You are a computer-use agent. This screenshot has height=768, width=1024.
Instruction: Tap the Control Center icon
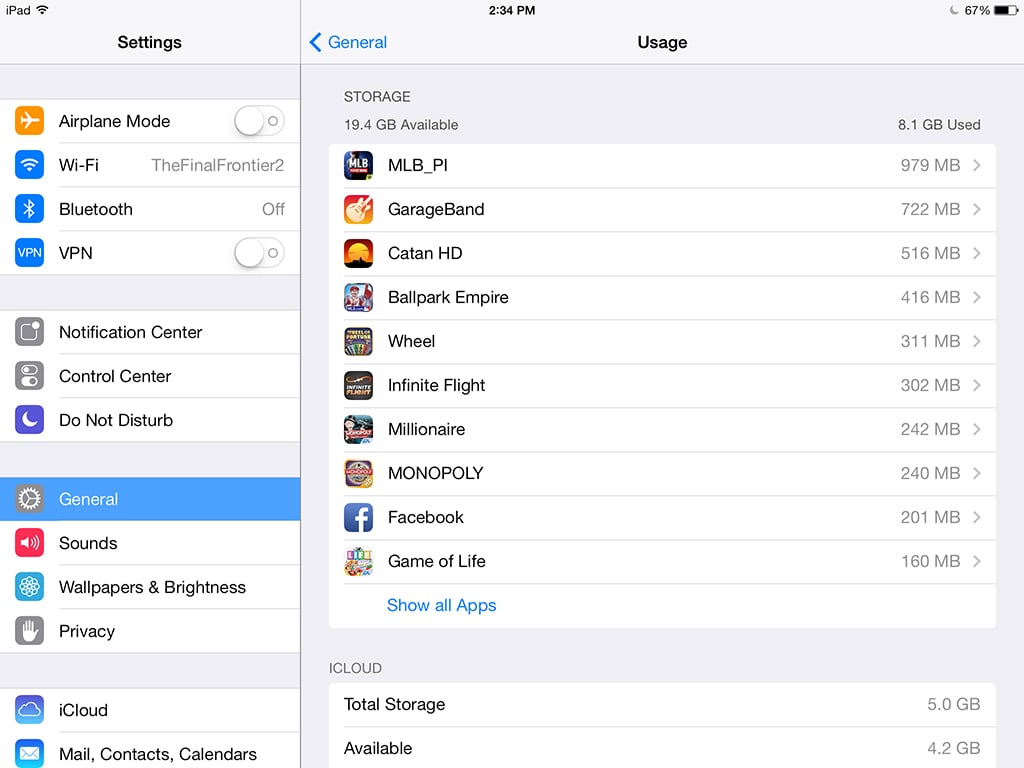click(x=29, y=376)
